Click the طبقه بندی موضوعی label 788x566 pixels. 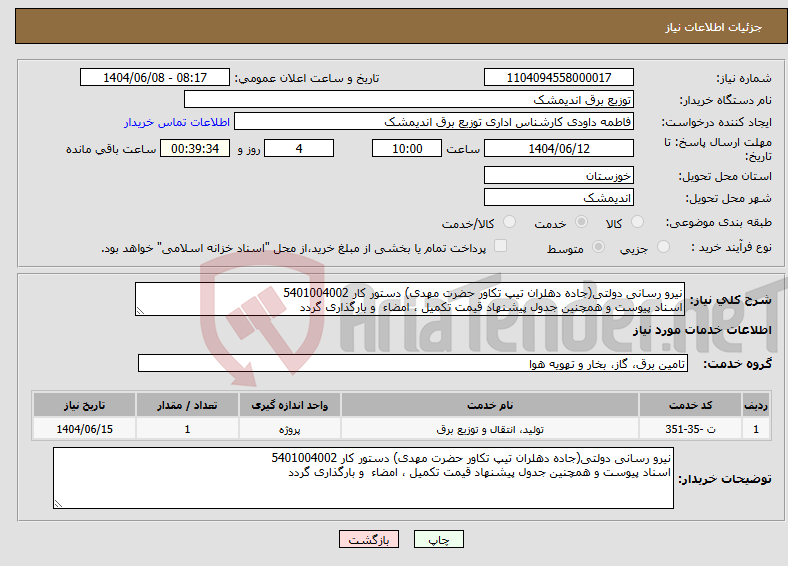(719, 222)
